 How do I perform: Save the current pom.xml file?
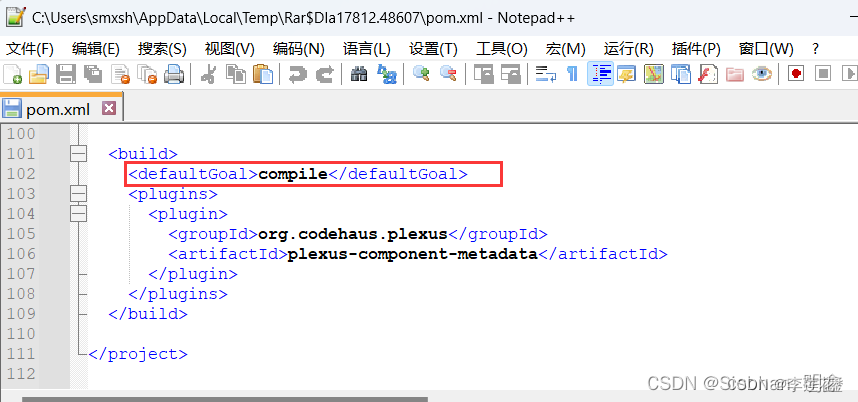point(66,74)
